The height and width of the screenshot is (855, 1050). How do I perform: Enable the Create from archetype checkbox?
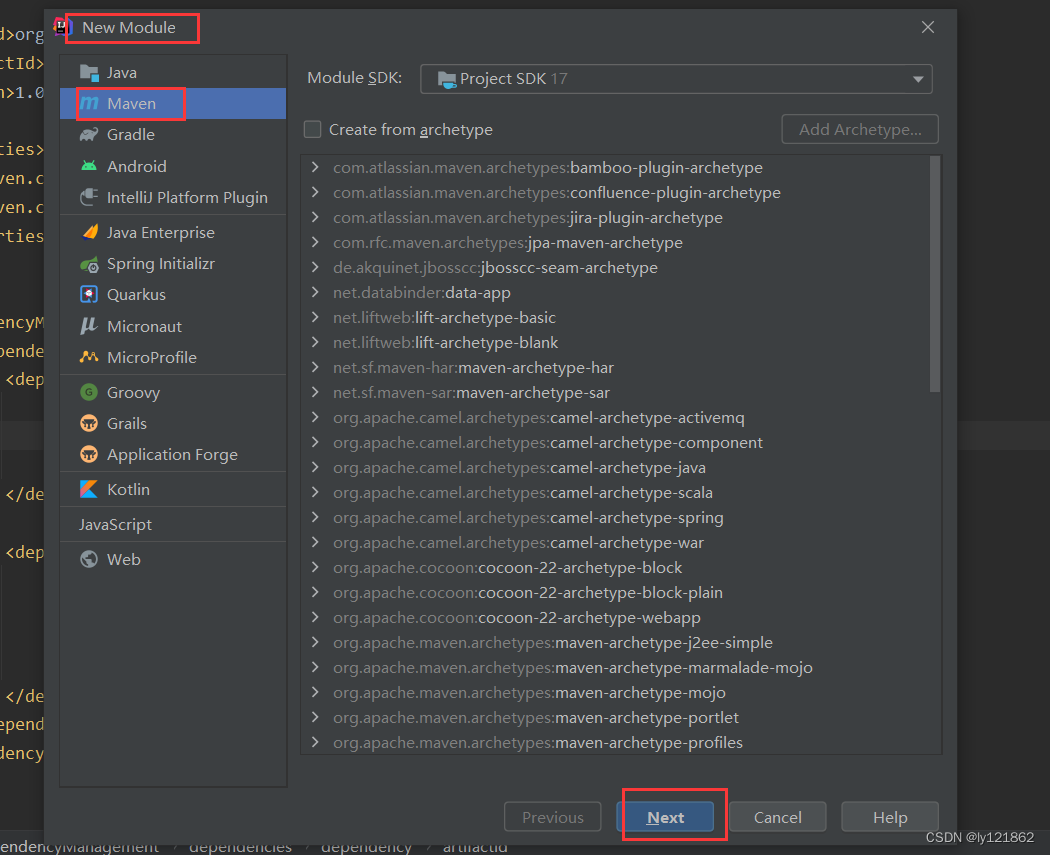coord(311,129)
